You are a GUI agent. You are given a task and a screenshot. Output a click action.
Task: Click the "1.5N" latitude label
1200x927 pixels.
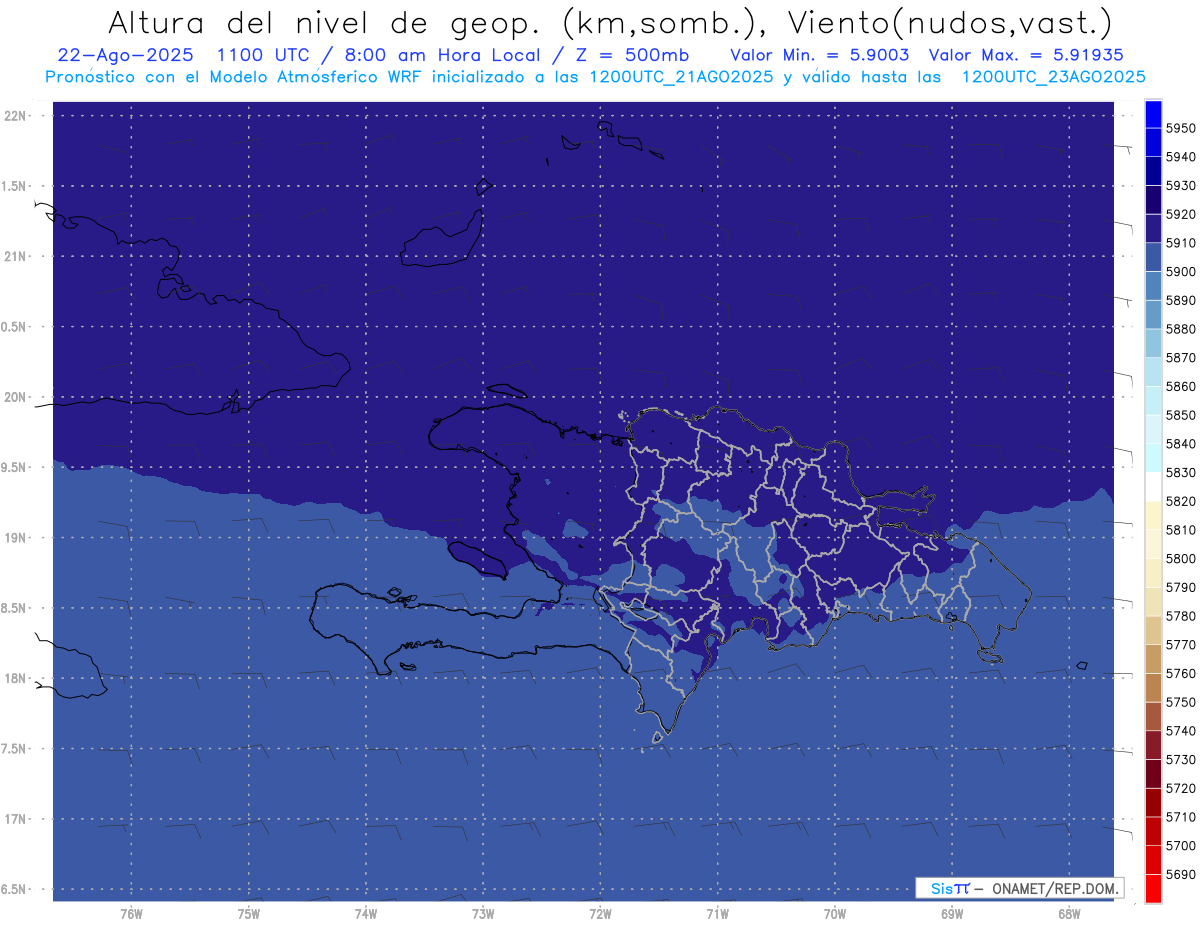pyautogui.click(x=16, y=186)
